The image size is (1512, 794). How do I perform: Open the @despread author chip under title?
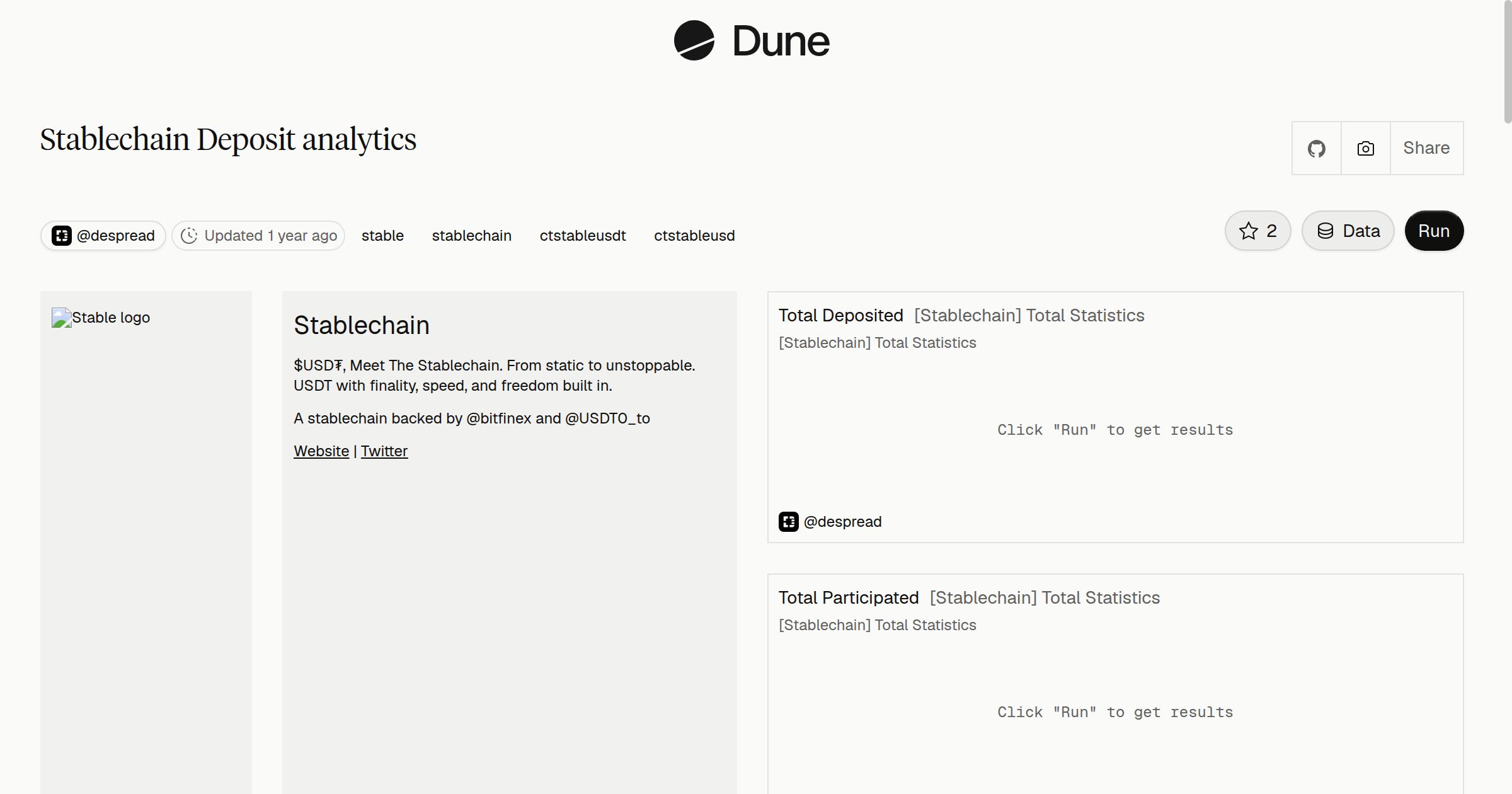tap(103, 236)
